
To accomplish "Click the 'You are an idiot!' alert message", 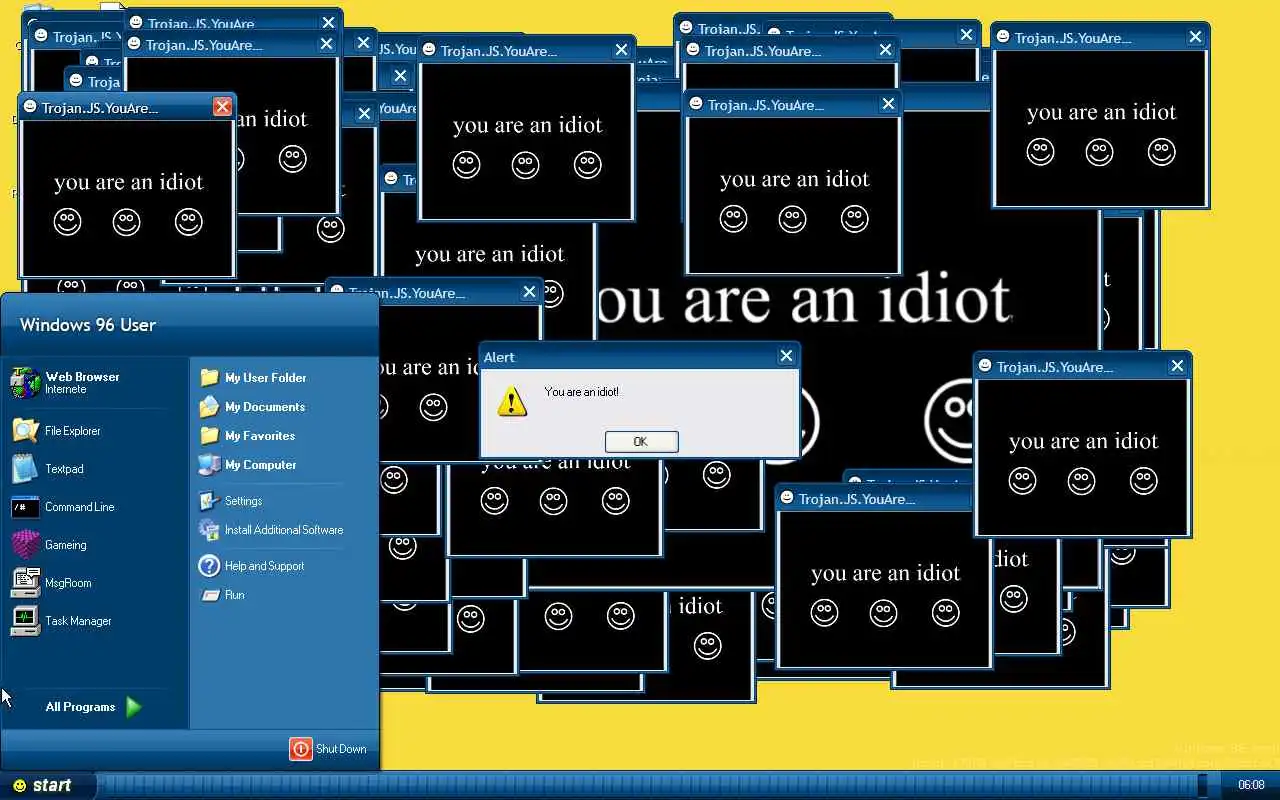I will click(x=582, y=392).
